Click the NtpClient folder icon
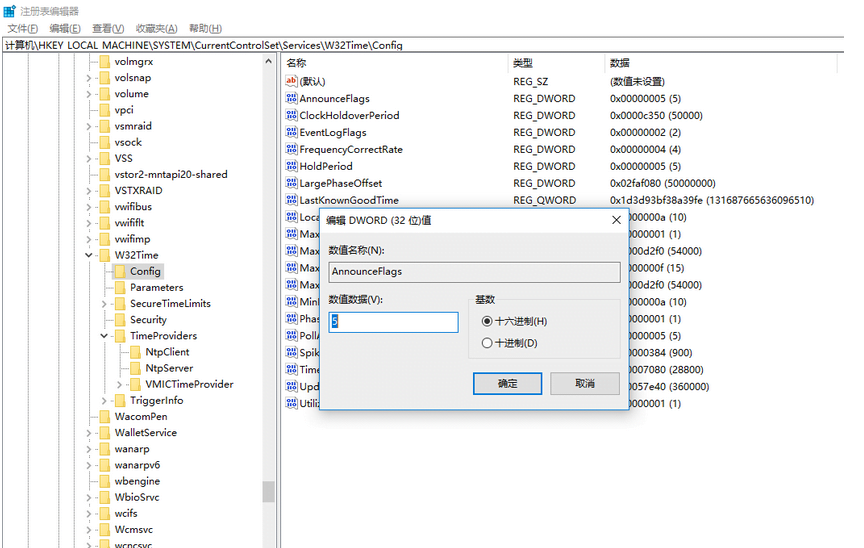Image resolution: width=864 pixels, height=548 pixels. (135, 352)
